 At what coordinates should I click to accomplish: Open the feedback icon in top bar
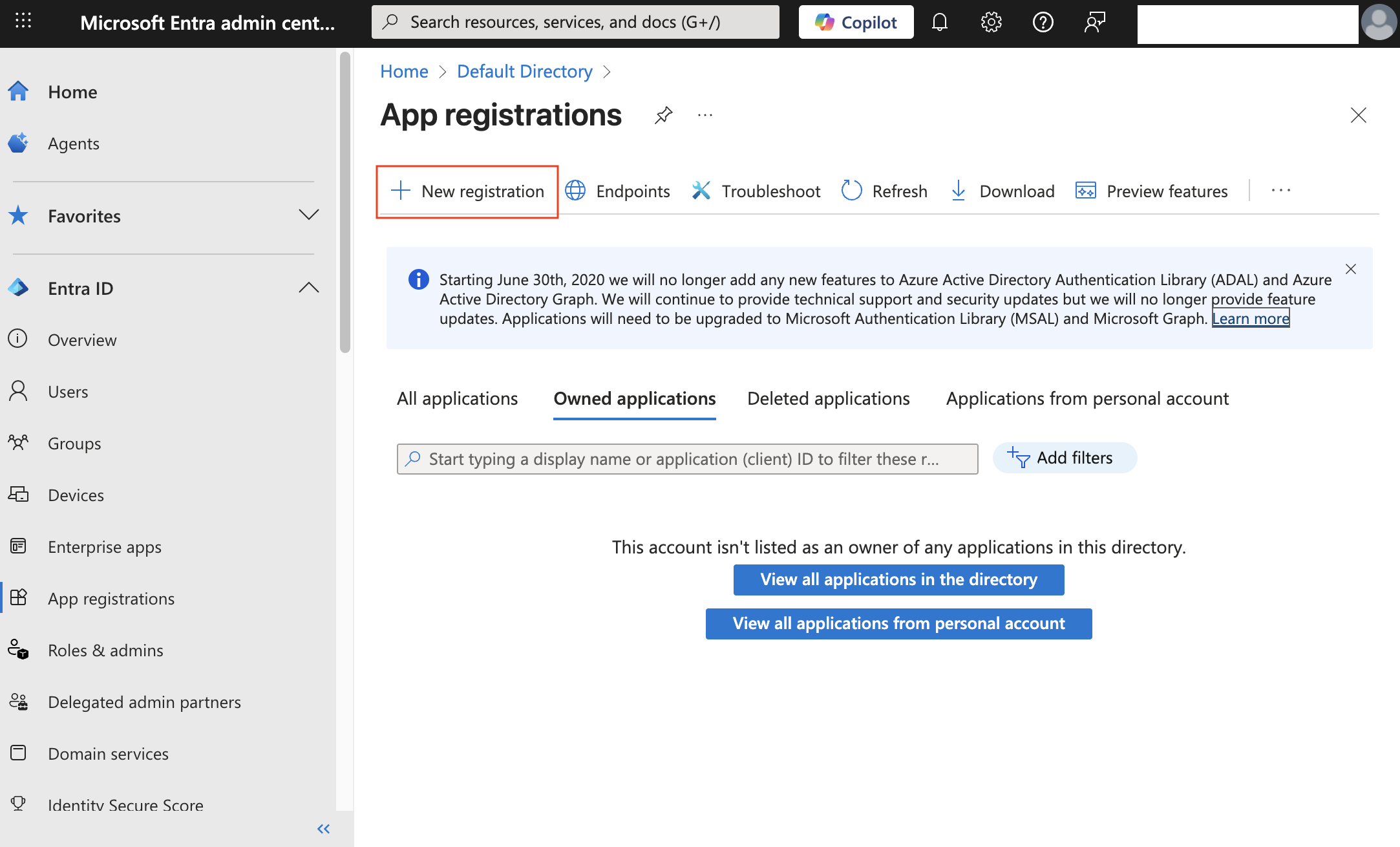tap(1094, 21)
